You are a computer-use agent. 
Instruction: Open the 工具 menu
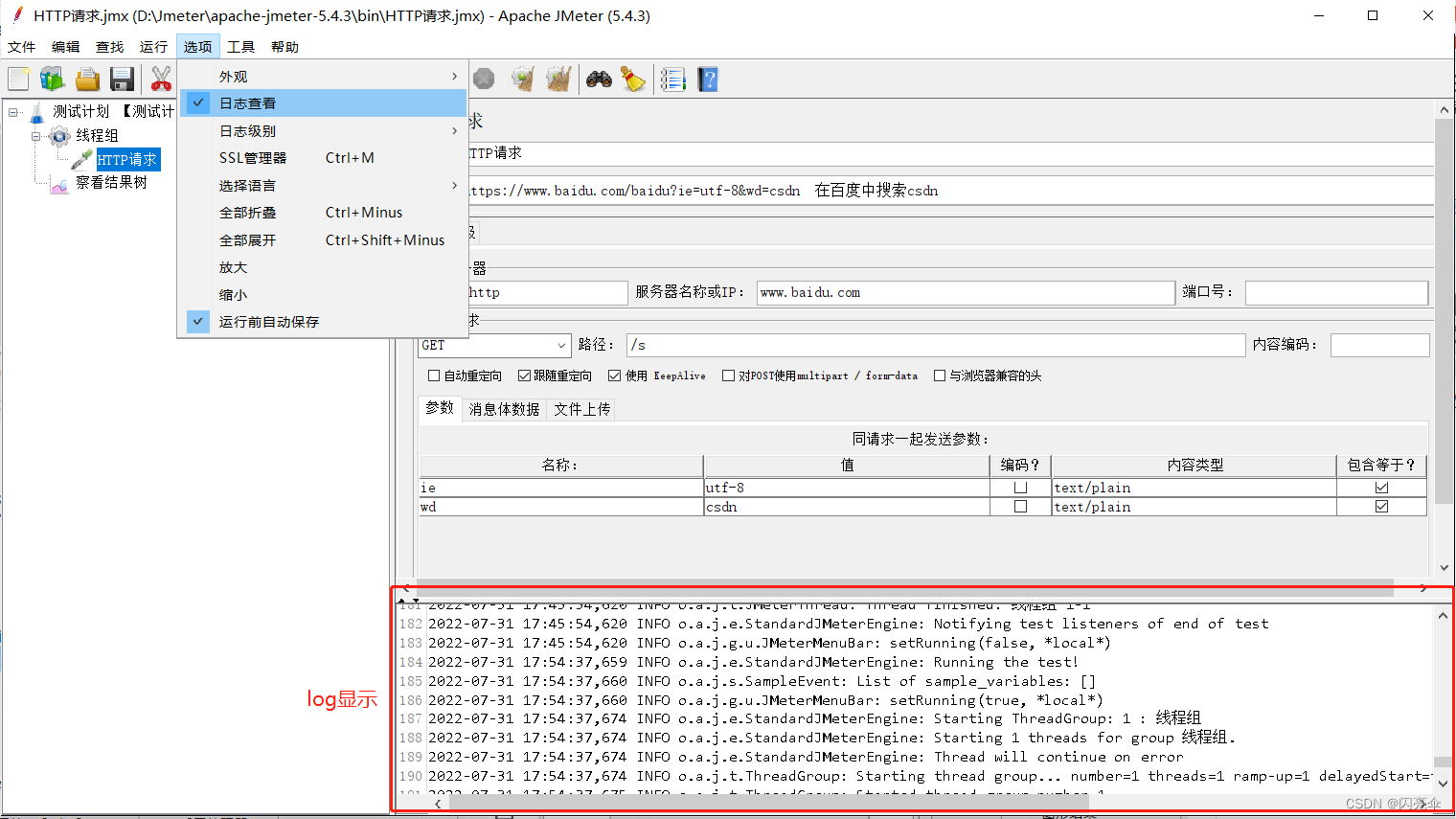click(240, 46)
